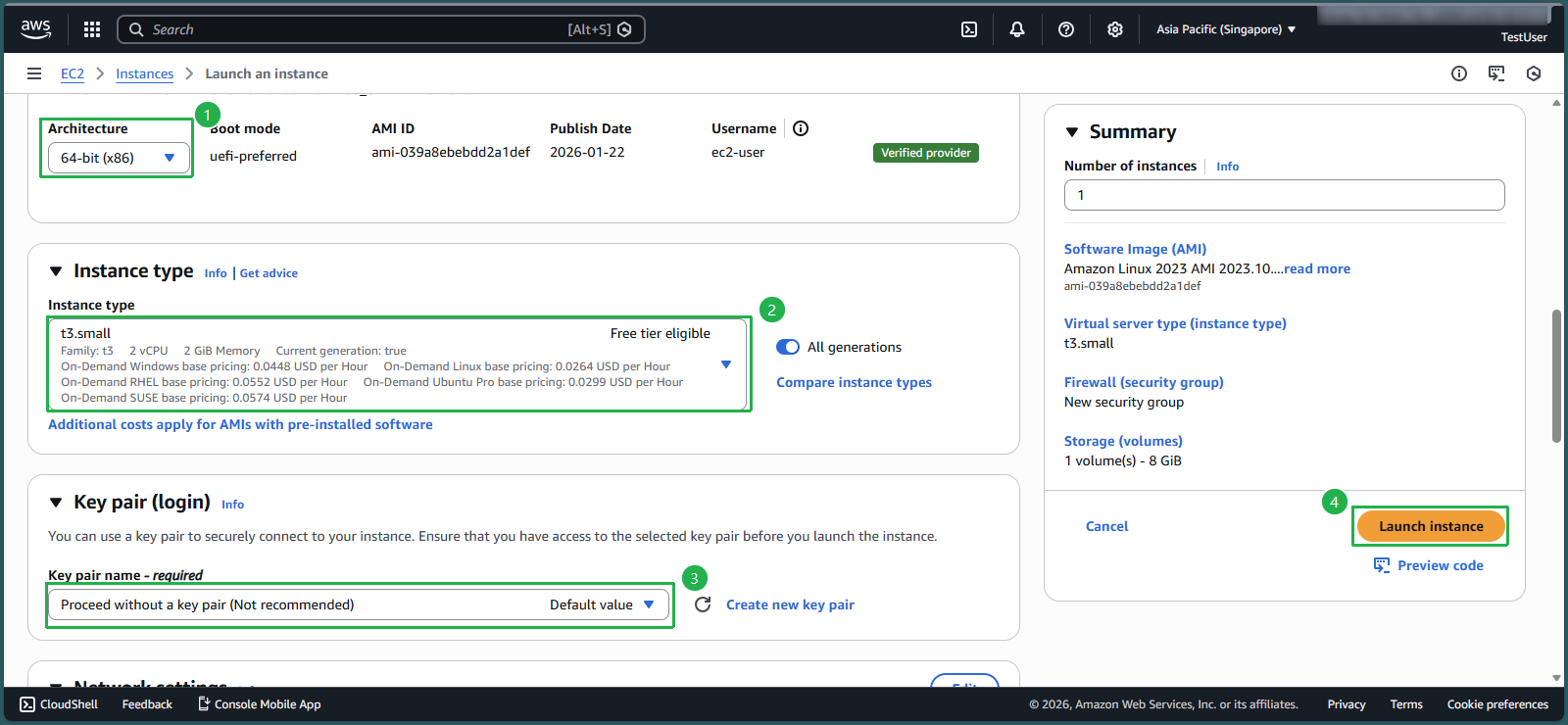Click the refresh key pairs icon
Image resolution: width=1568 pixels, height=725 pixels.
(703, 604)
